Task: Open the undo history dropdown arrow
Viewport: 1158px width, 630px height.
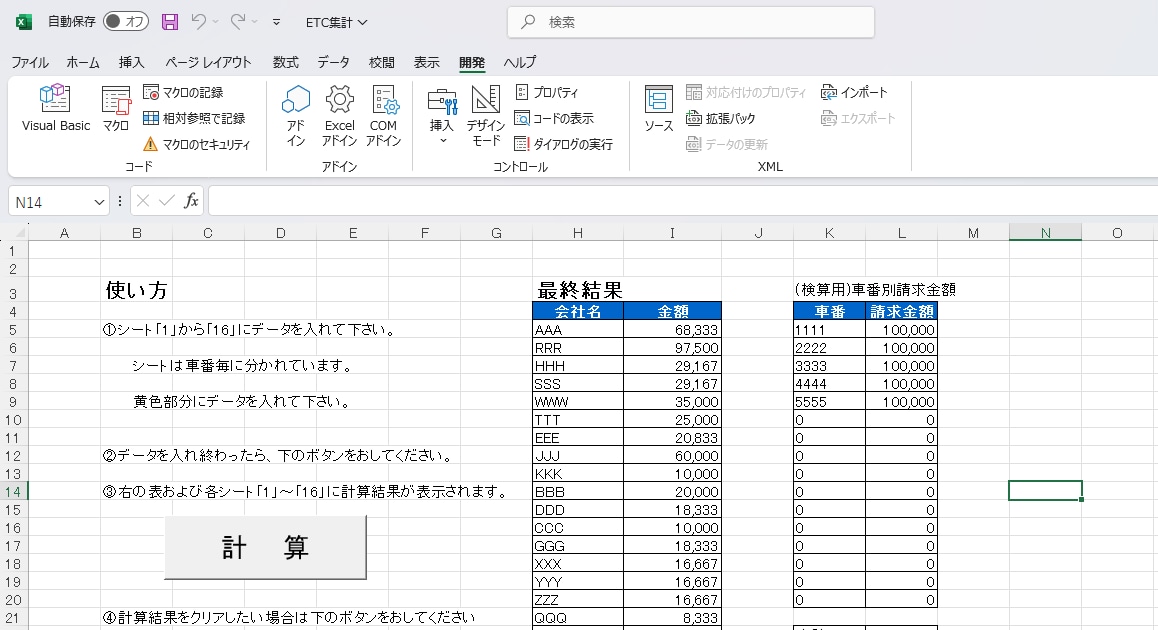Action: pyautogui.click(x=216, y=22)
